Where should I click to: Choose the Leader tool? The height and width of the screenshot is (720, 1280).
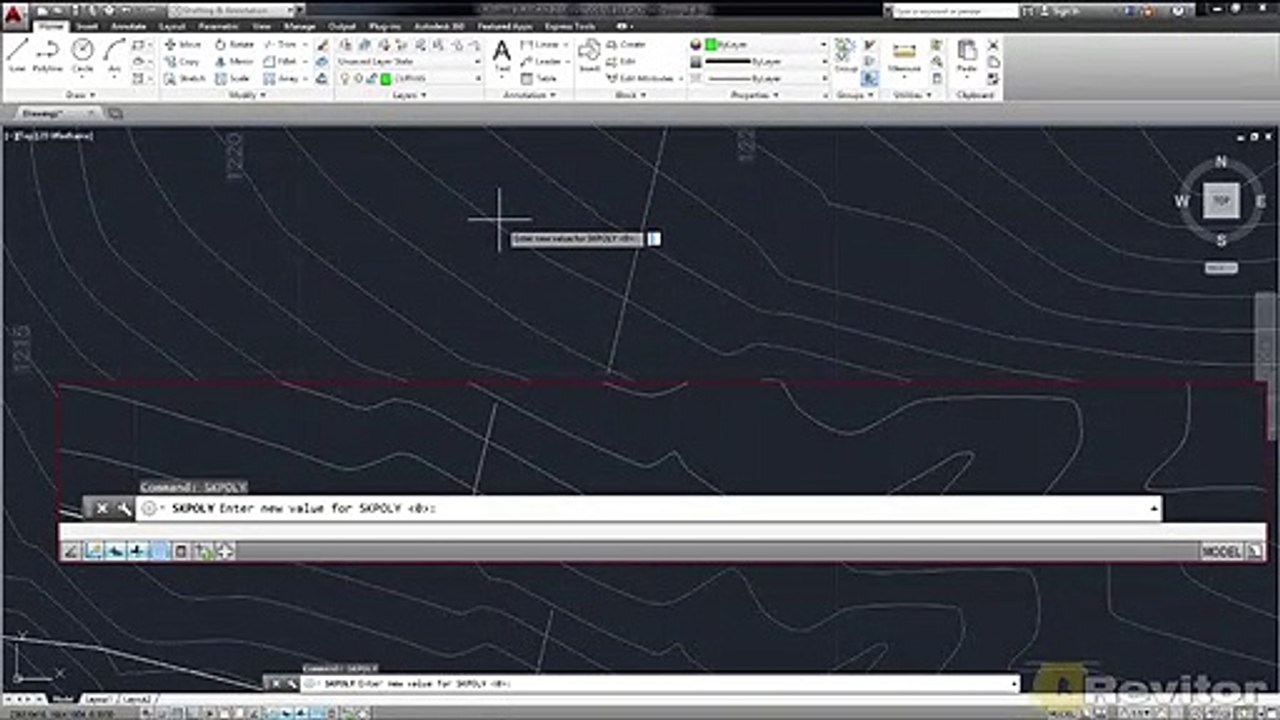click(x=541, y=61)
